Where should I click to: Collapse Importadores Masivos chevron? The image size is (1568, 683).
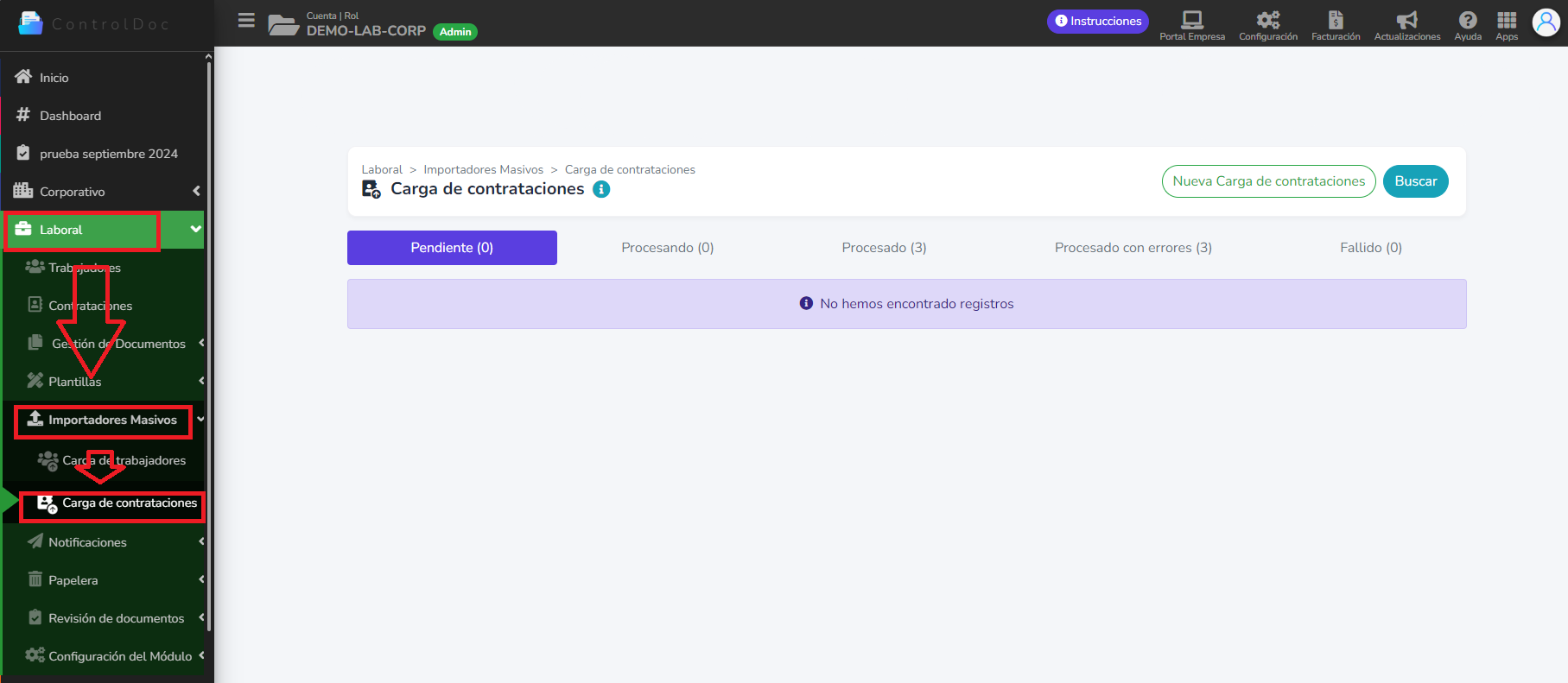tap(200, 419)
